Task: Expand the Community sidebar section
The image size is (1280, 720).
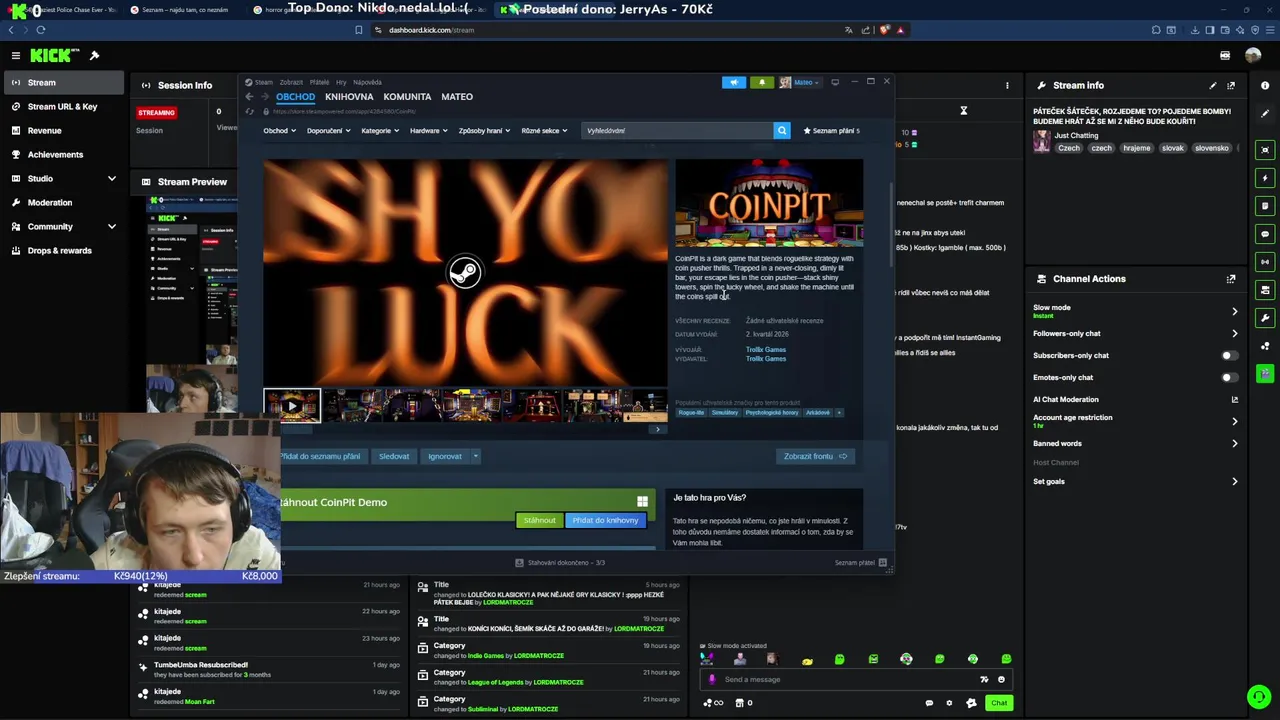Action: click(64, 226)
